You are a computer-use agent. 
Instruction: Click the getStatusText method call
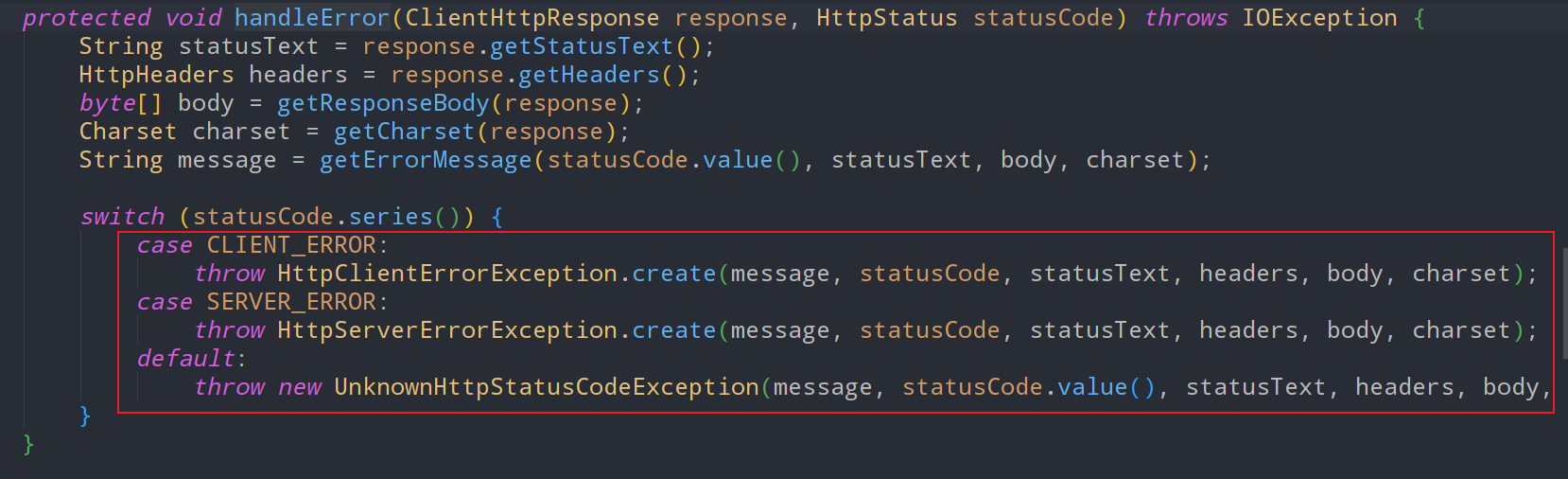[581, 46]
